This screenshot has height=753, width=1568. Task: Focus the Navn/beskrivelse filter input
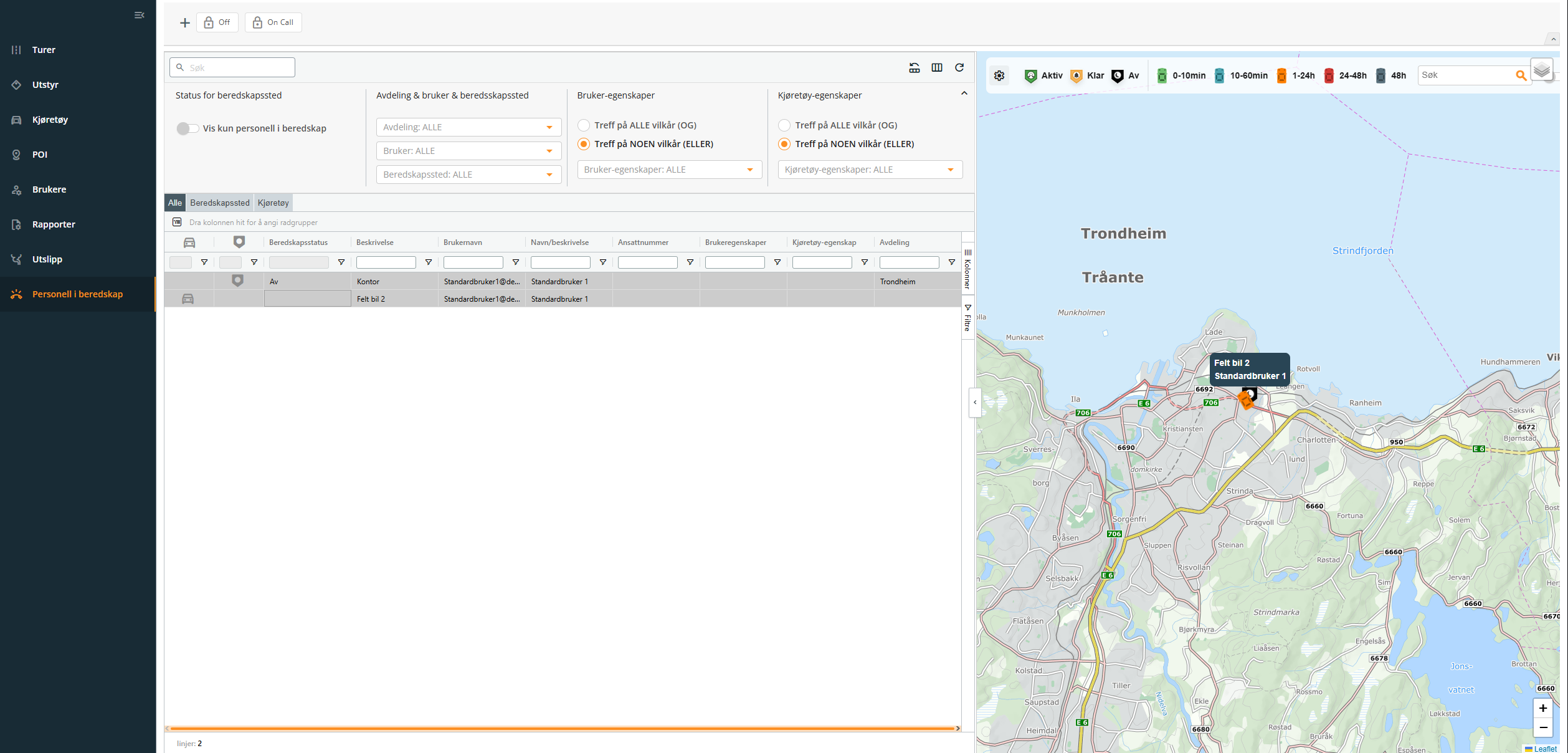pos(561,262)
